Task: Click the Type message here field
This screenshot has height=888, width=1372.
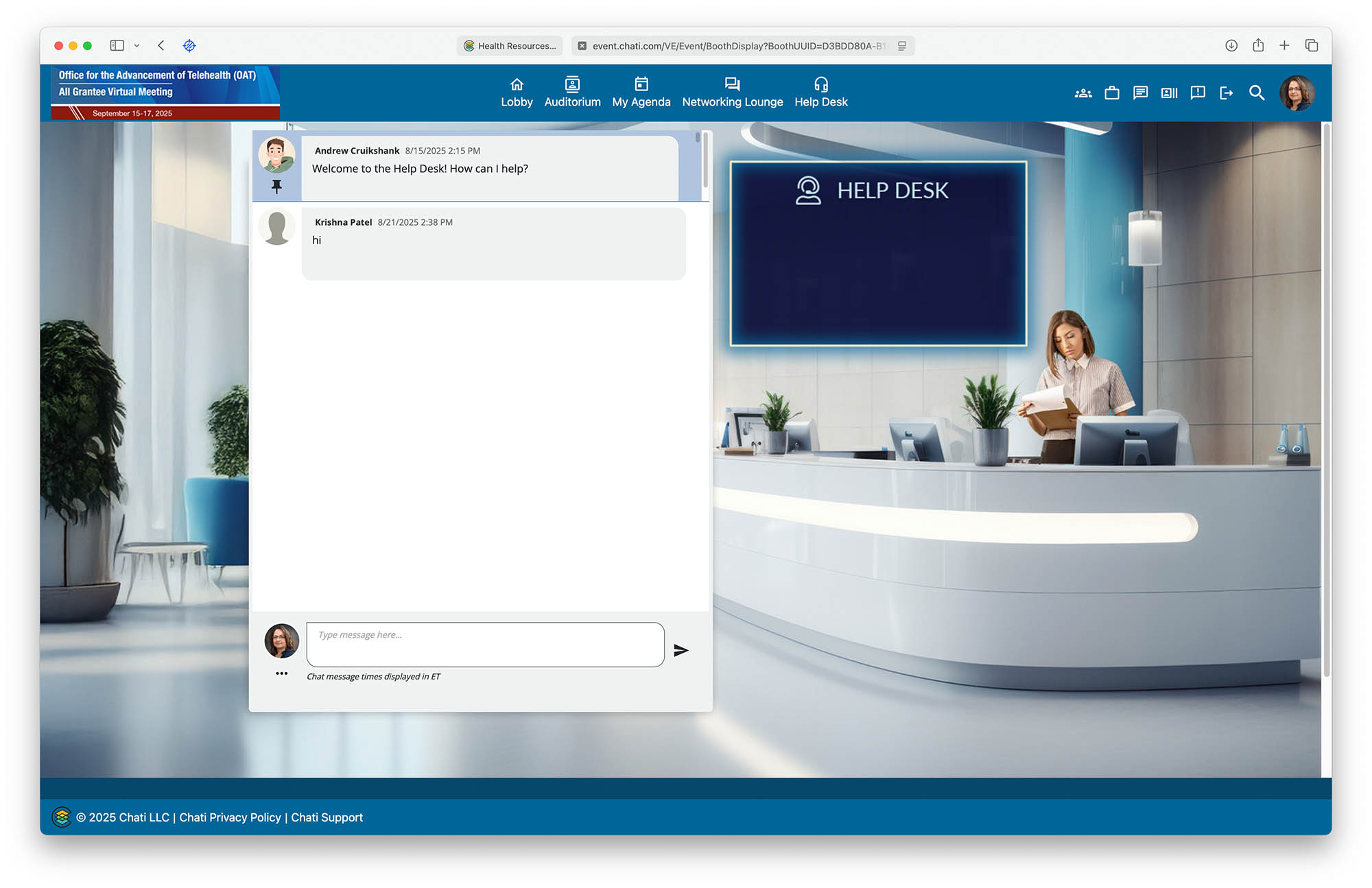Action: pos(485,645)
